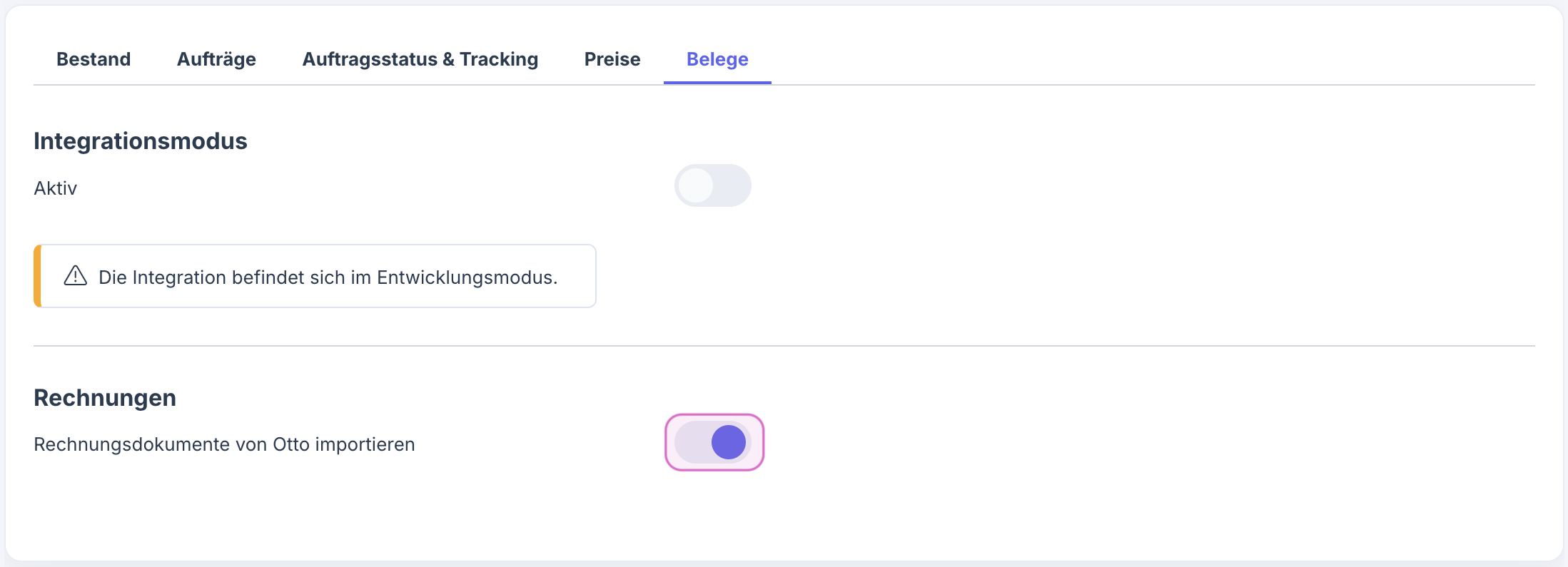Click the Entwicklungsmodus warning message text

coord(328,277)
